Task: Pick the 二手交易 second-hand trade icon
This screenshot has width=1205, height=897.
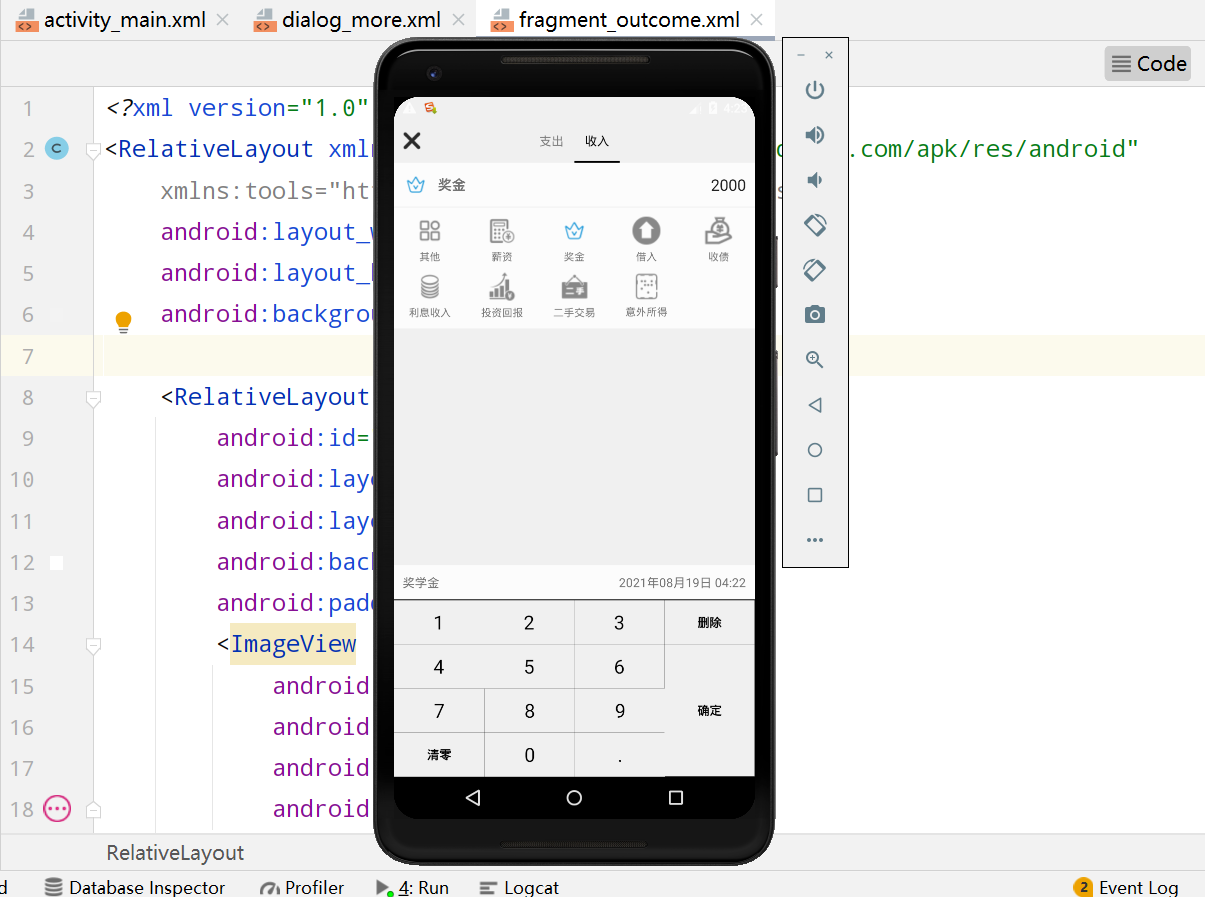Action: (574, 287)
